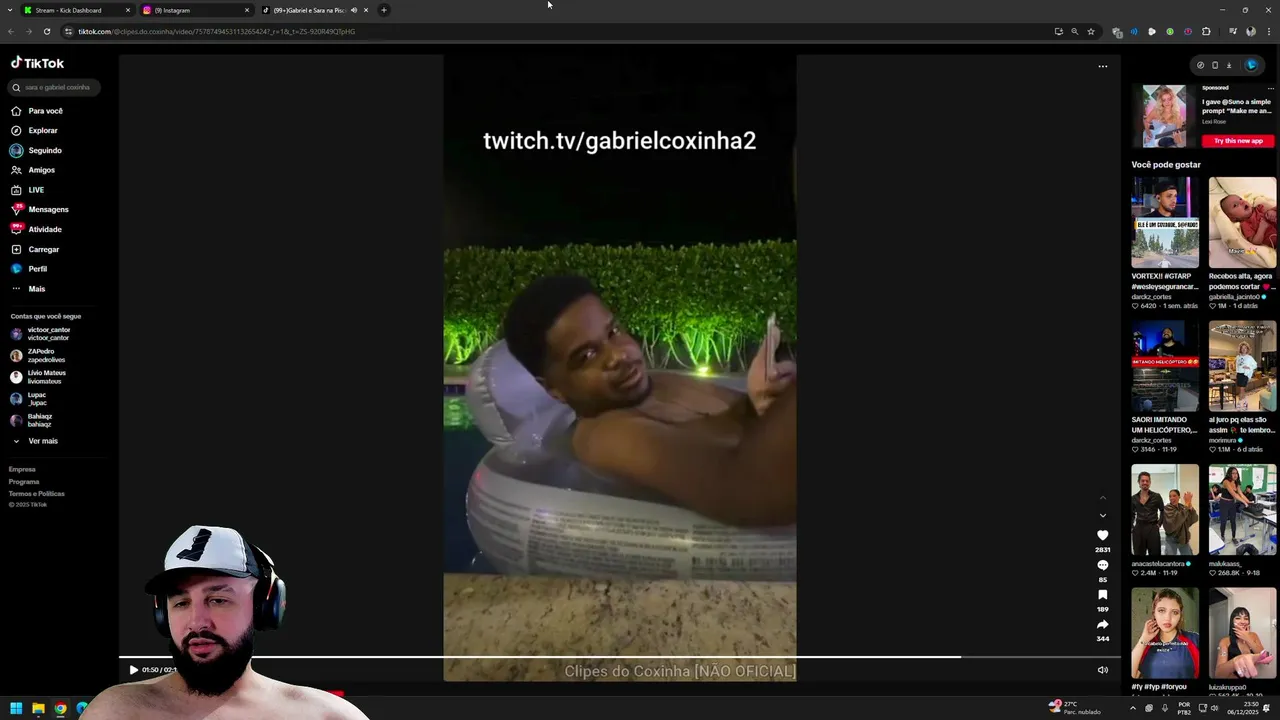Open the Amigos page

33,170
